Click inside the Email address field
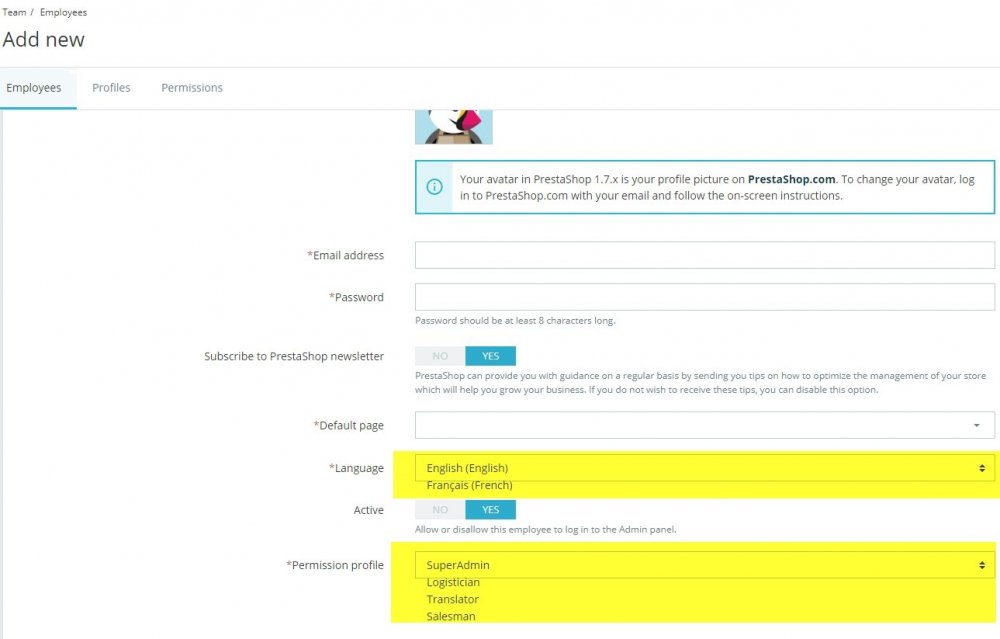This screenshot has height=639, width=1000. [x=700, y=255]
